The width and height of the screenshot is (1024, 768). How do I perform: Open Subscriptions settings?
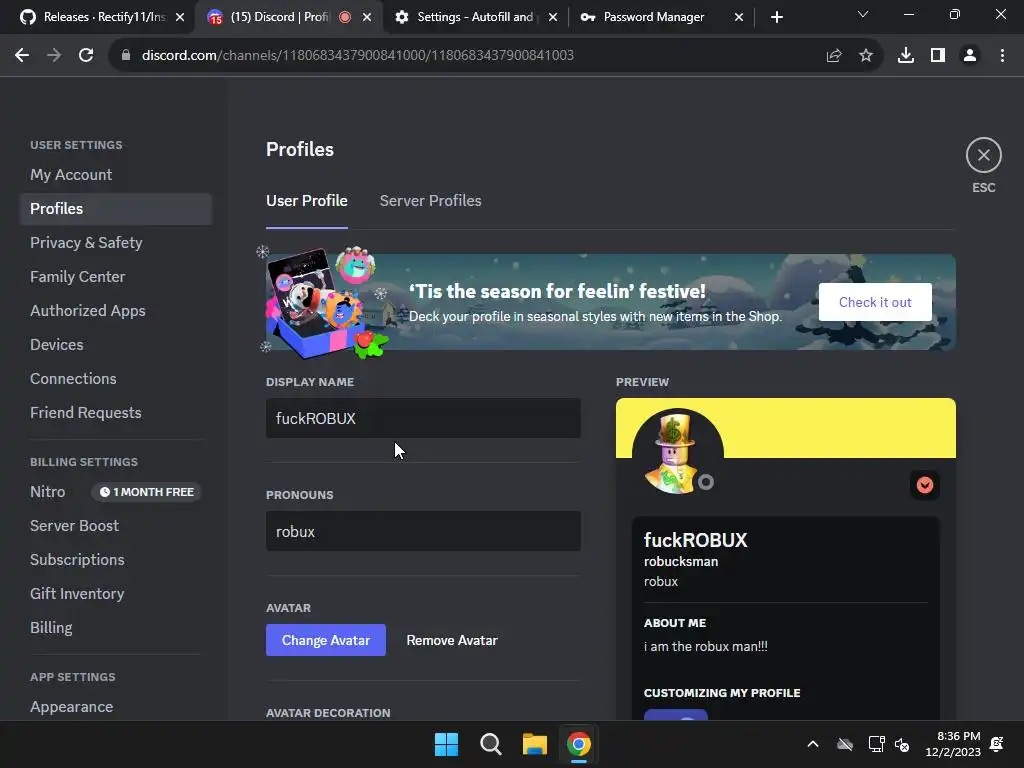click(x=116, y=560)
